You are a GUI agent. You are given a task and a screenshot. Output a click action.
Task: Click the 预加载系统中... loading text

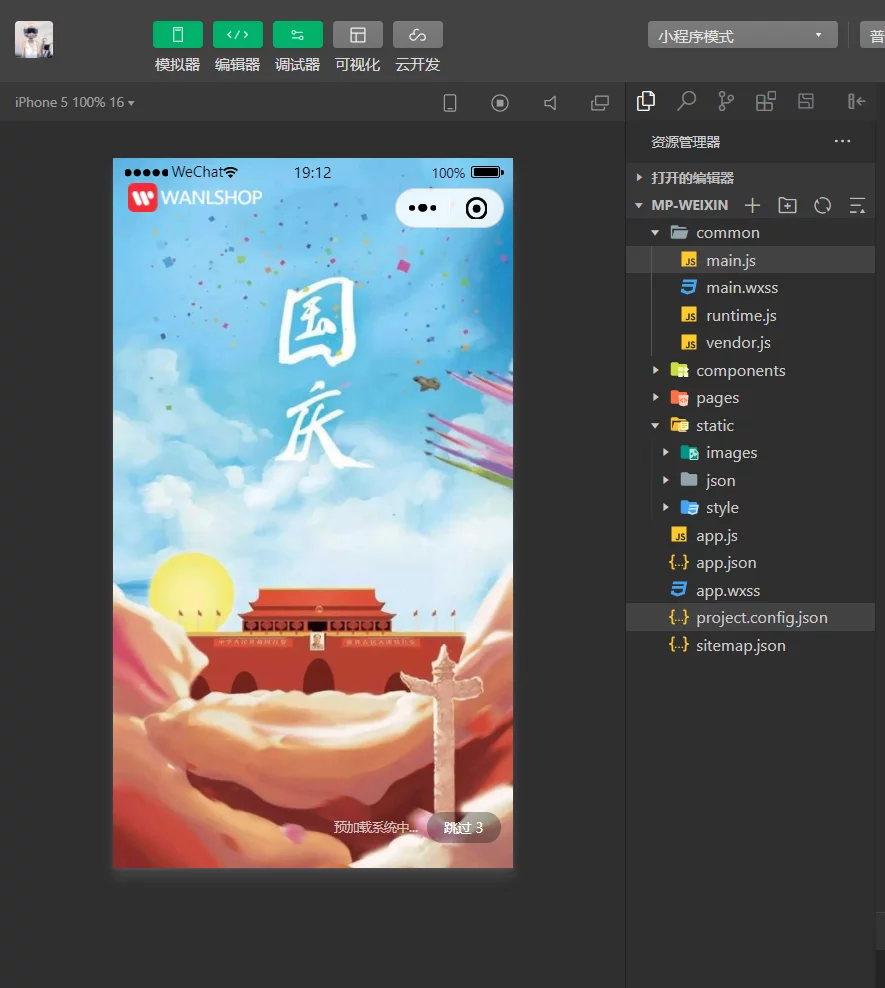pos(375,827)
